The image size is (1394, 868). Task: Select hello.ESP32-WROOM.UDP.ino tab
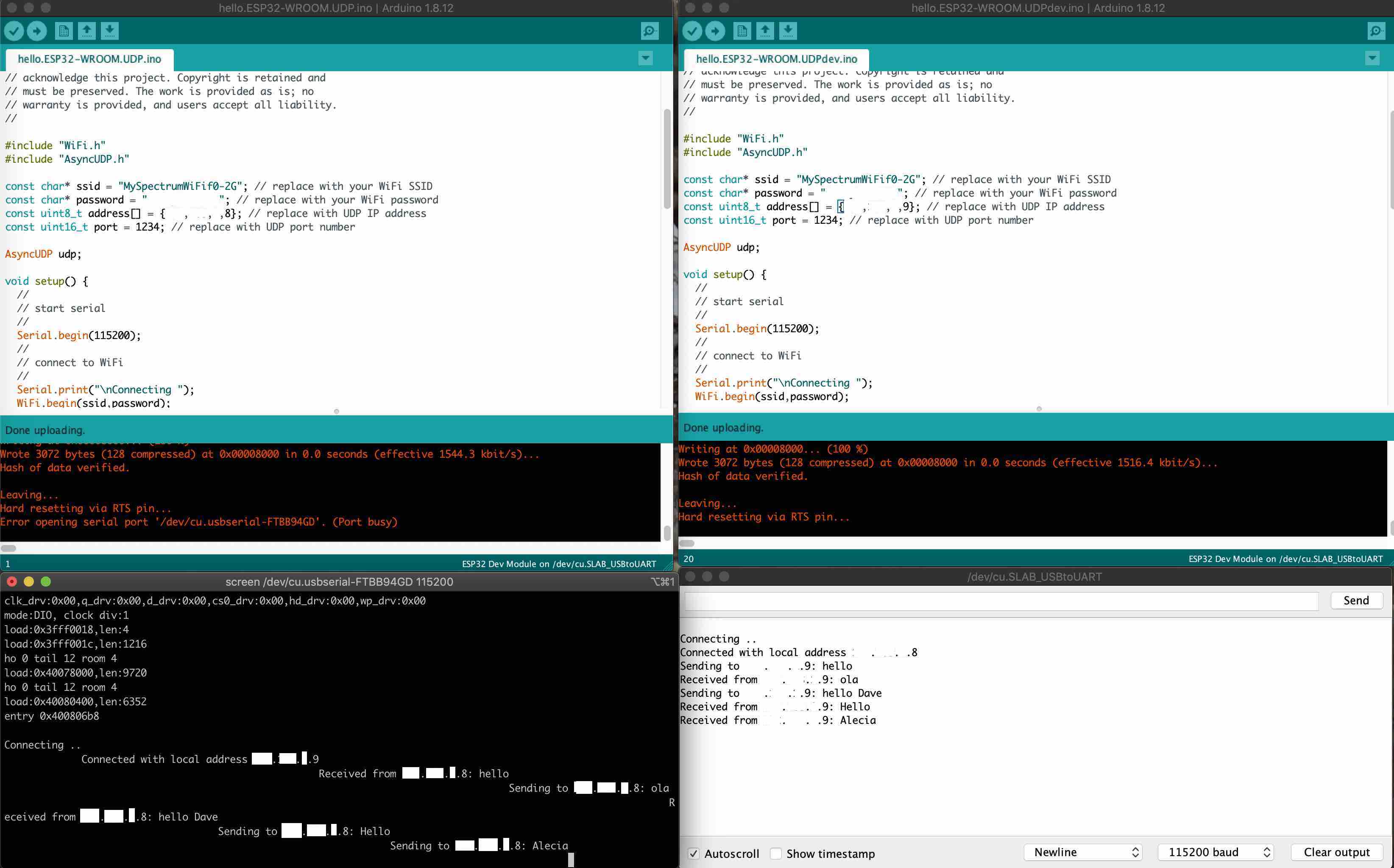coord(89,59)
